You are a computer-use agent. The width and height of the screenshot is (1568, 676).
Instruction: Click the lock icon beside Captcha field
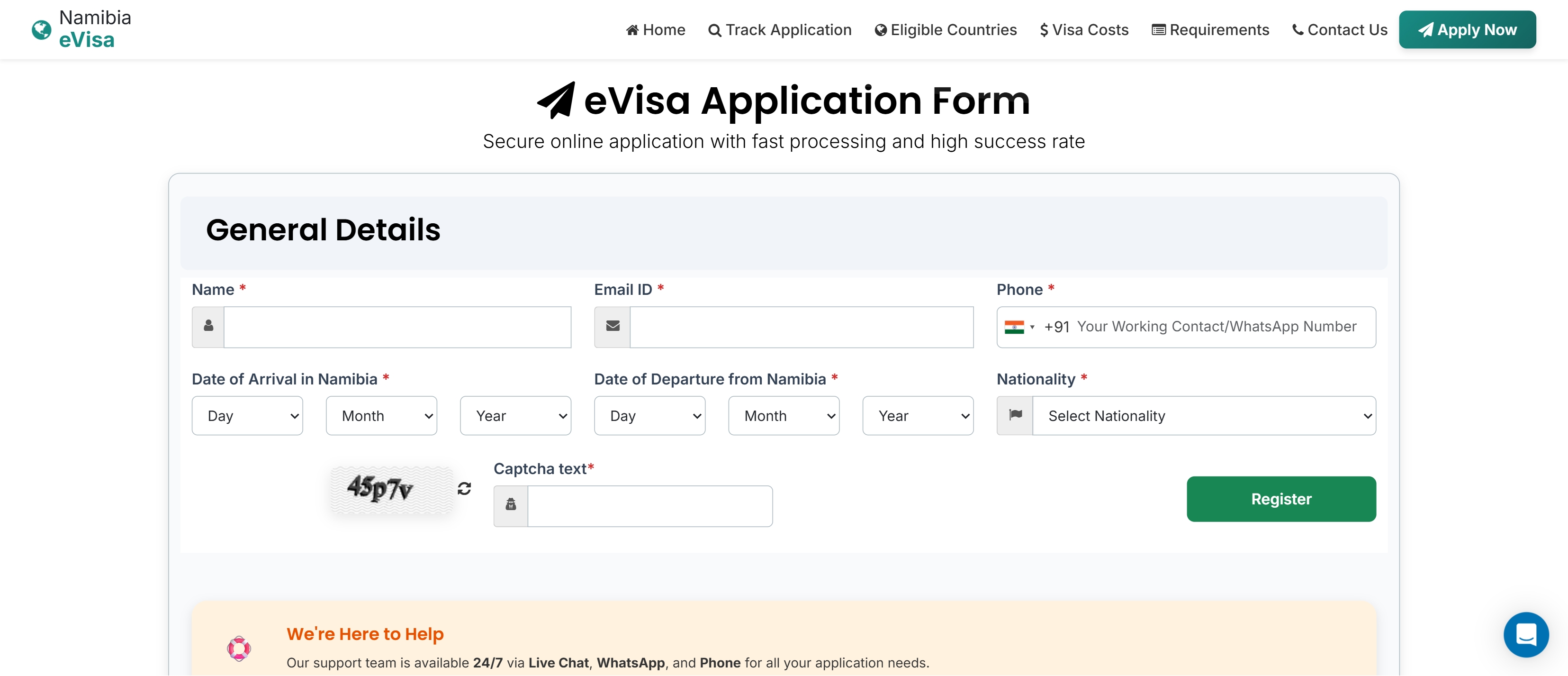click(511, 505)
